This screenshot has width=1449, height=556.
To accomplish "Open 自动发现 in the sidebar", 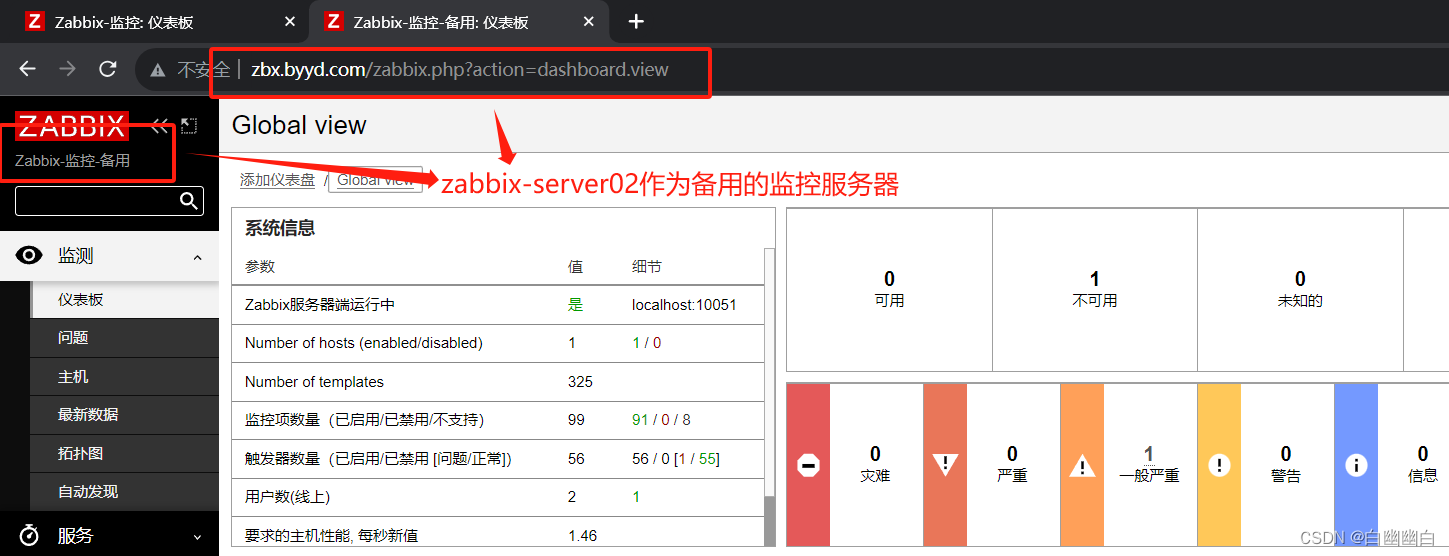I will point(124,491).
